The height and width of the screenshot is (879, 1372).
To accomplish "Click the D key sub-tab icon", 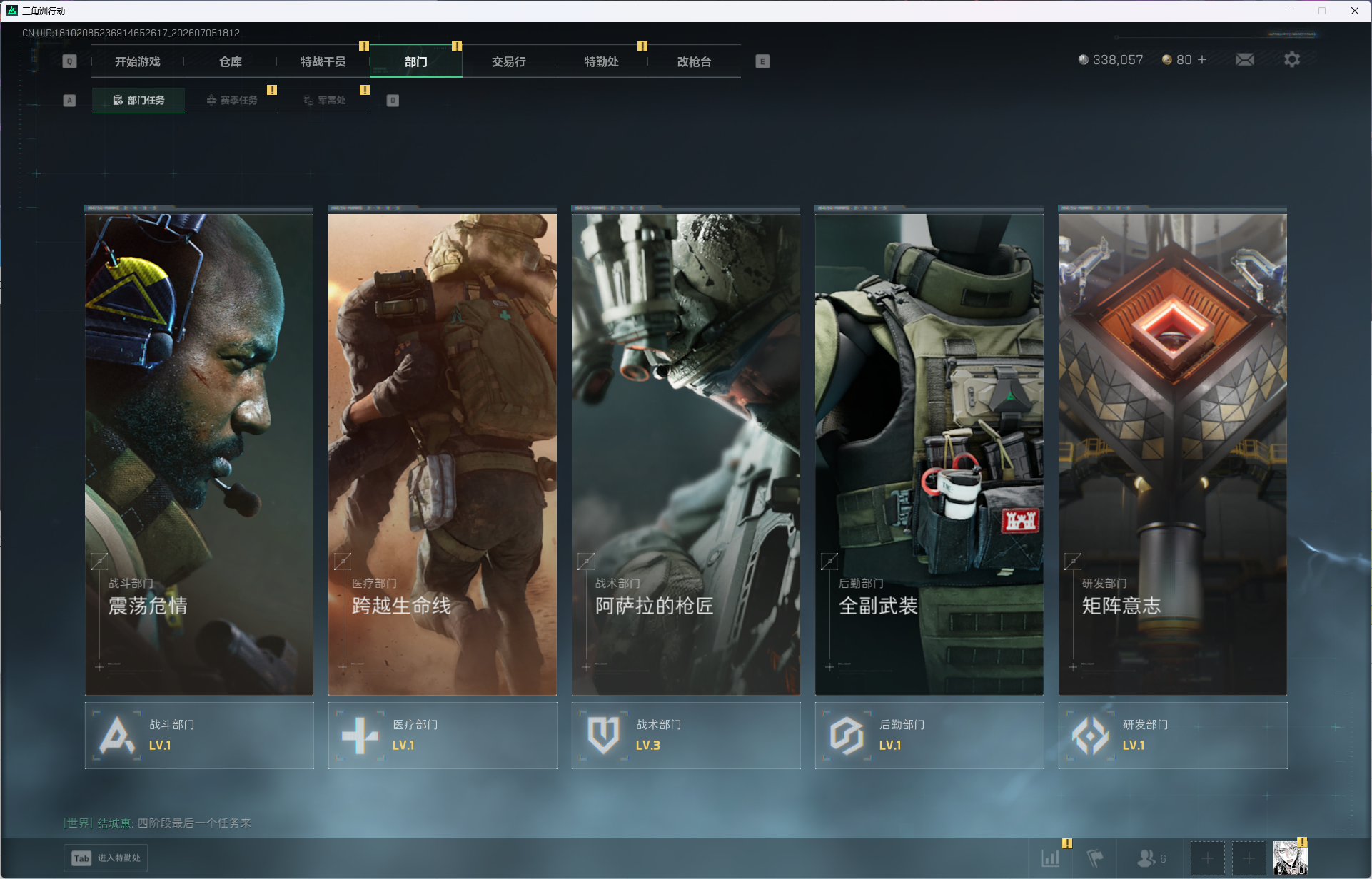I will pos(393,101).
